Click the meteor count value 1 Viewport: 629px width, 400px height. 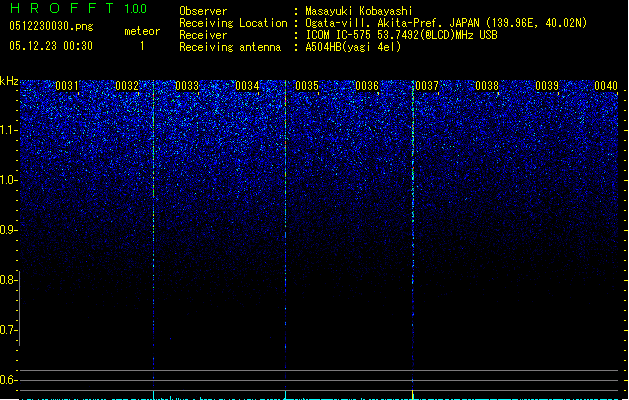click(x=142, y=46)
